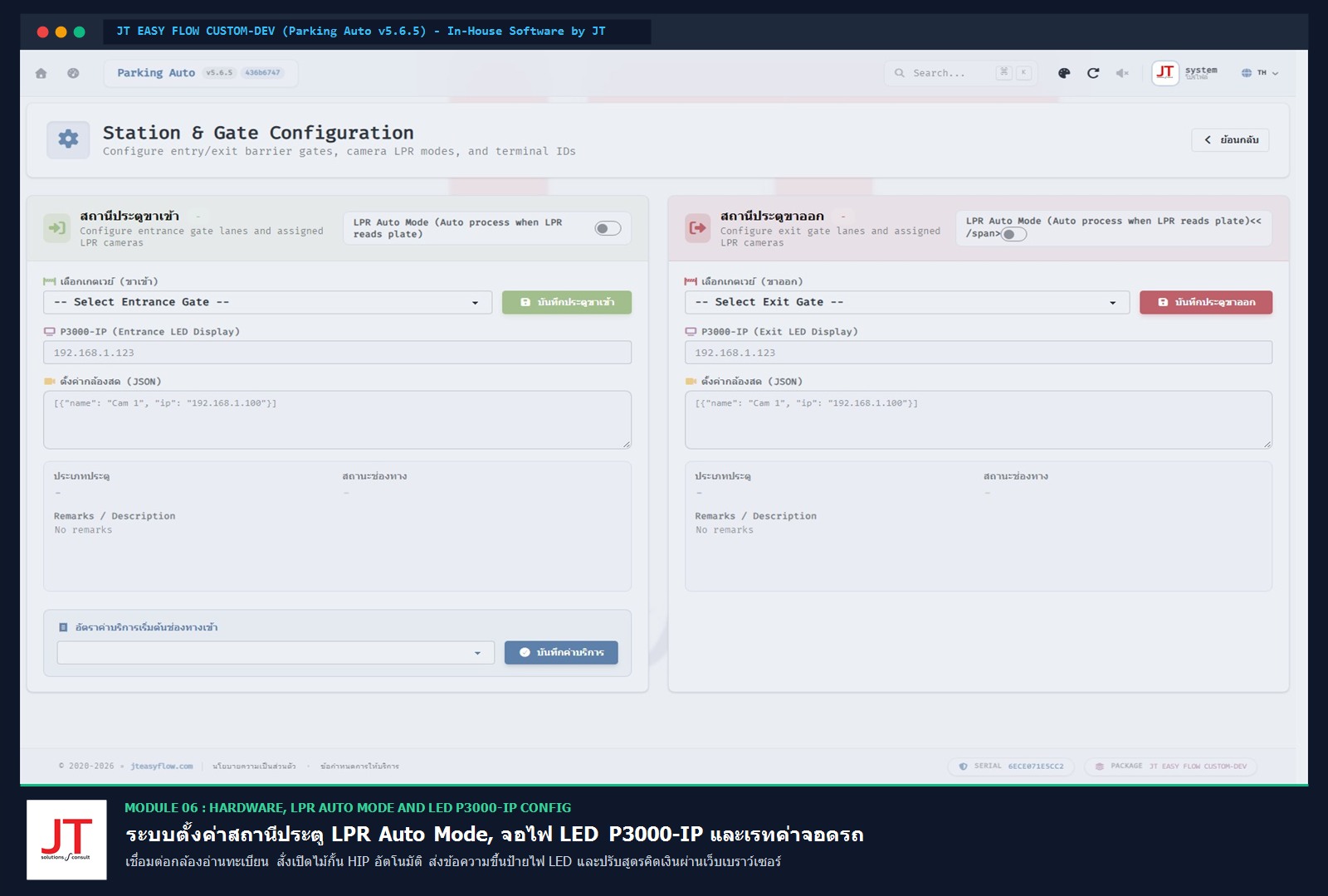Open the privacy policy footer link
Image resolution: width=1328 pixels, height=896 pixels.
point(254,767)
